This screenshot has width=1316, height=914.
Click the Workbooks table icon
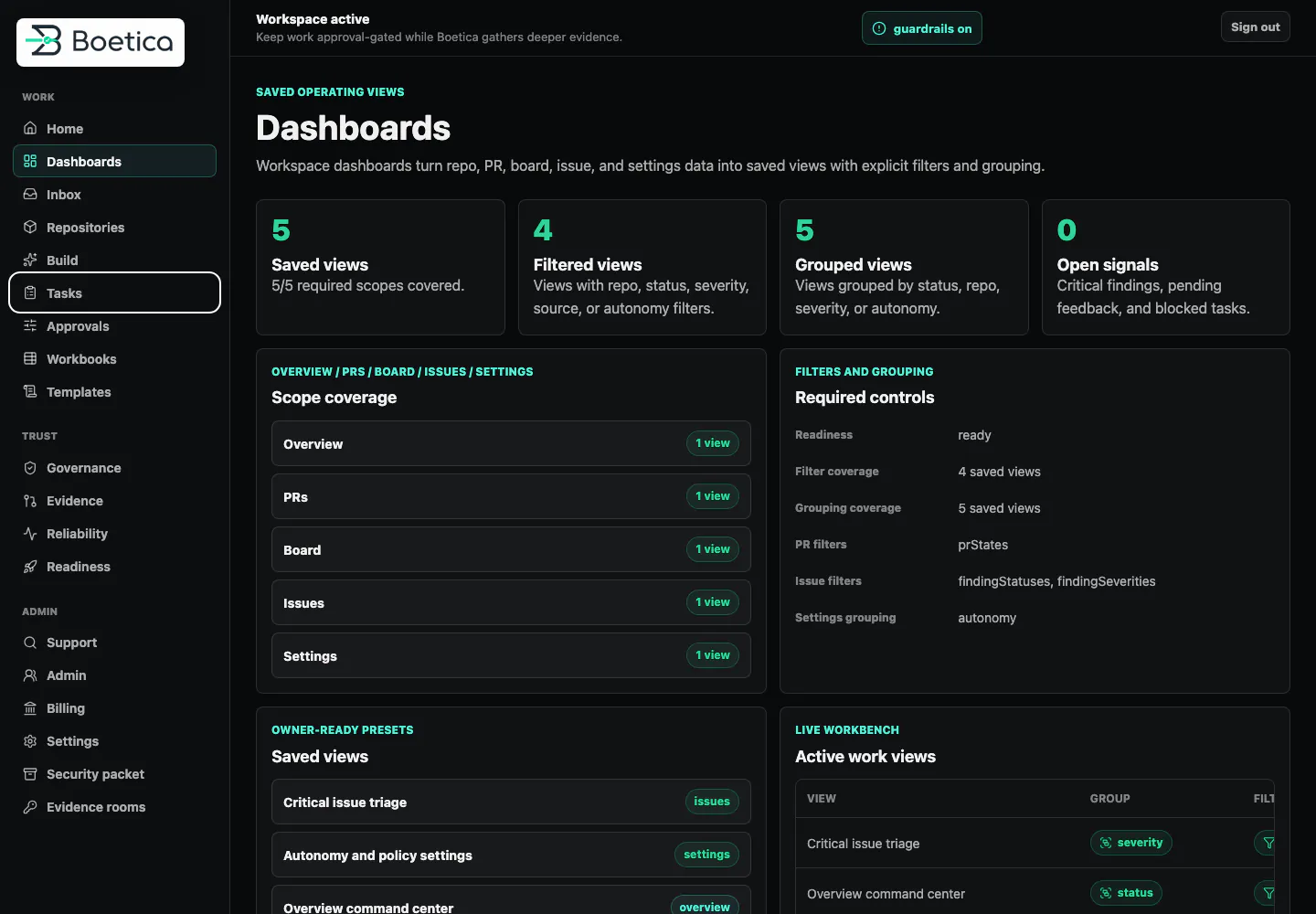pos(30,359)
